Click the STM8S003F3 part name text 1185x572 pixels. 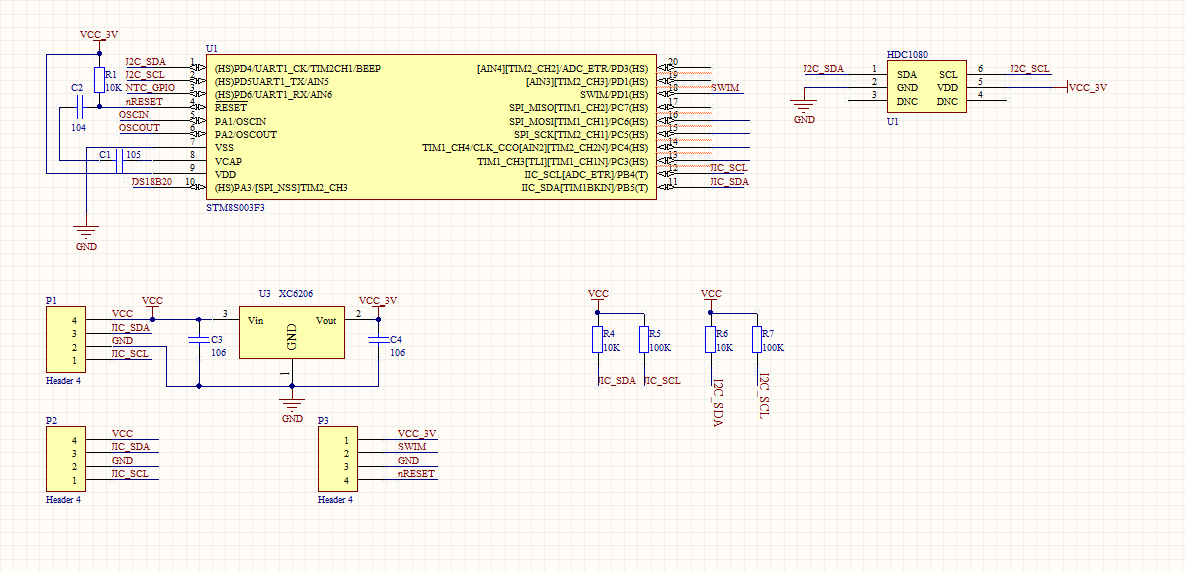(x=236, y=206)
